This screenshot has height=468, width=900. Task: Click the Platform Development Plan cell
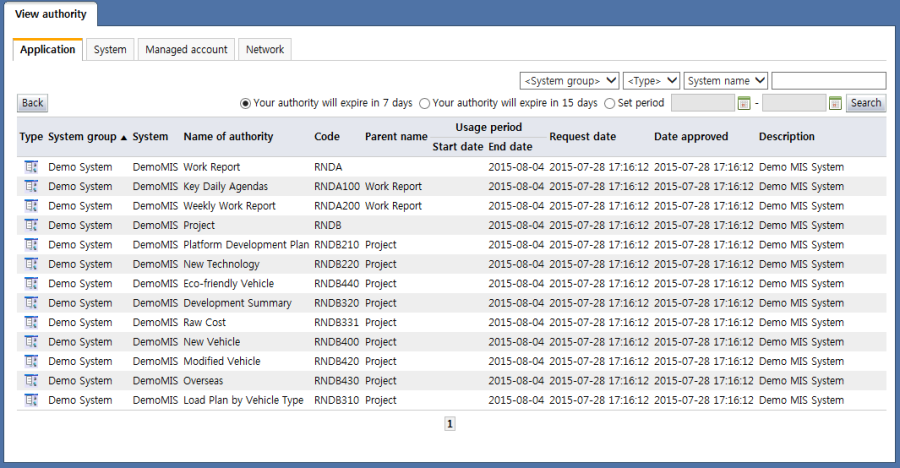(246, 245)
